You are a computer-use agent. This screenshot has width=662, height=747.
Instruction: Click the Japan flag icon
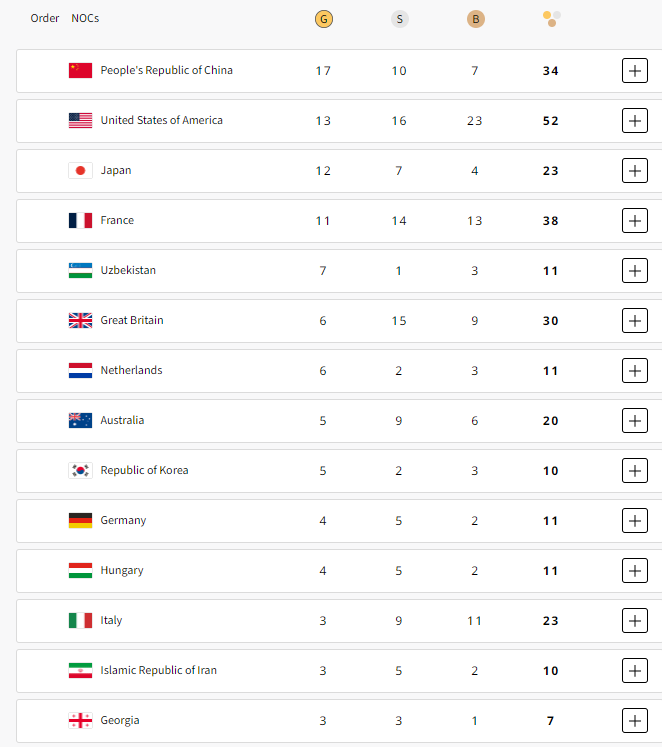[80, 171]
